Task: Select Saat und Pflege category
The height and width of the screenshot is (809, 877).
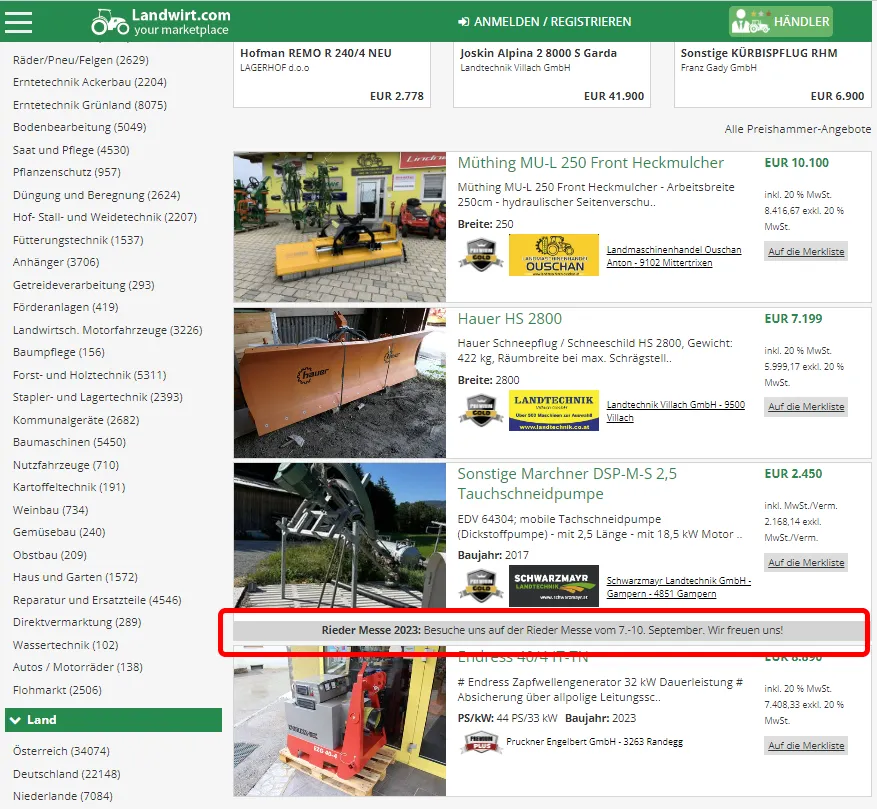Action: click(x=71, y=150)
